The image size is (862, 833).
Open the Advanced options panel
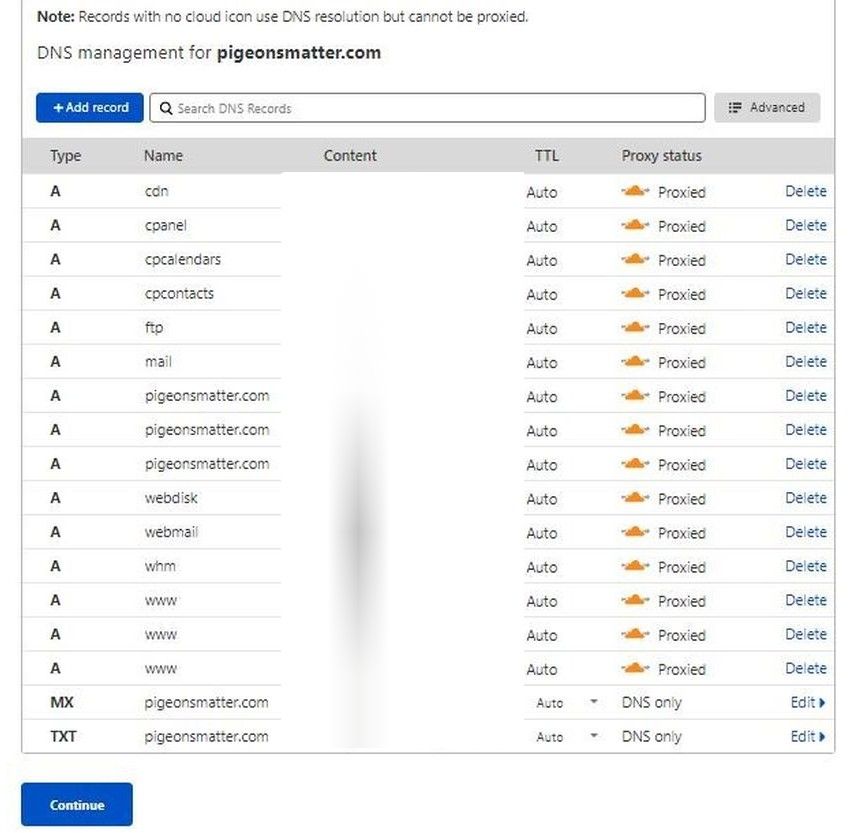tap(766, 107)
